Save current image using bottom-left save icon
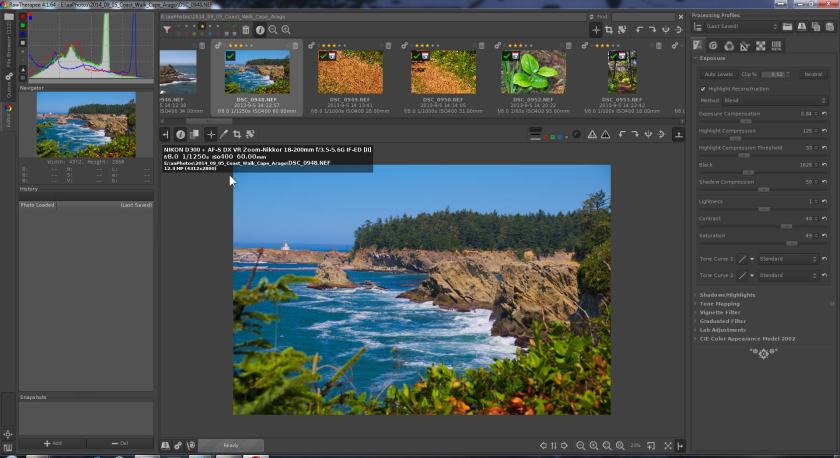 [x=166, y=445]
